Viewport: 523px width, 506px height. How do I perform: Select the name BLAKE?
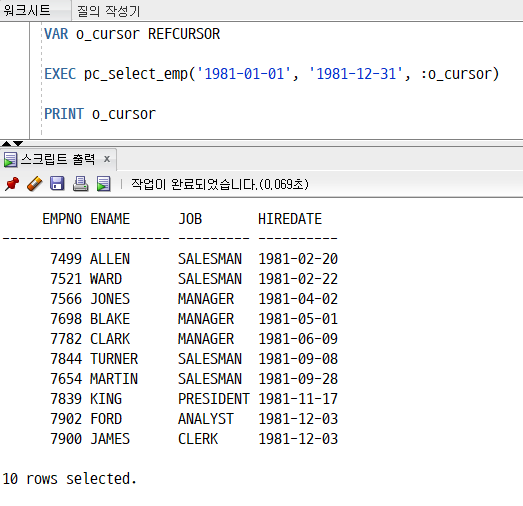(110, 319)
